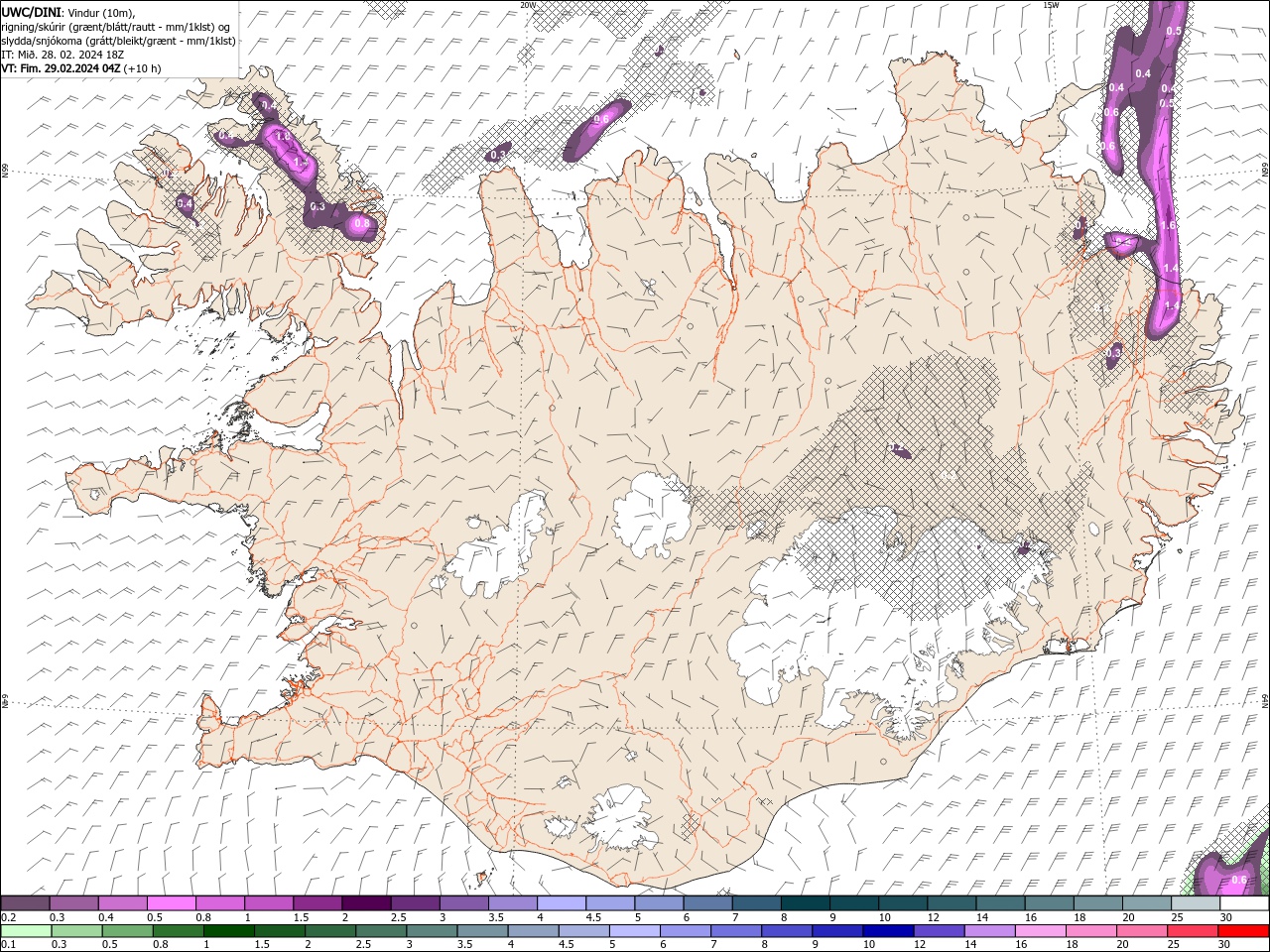Pick the 20 swatch in the upper snow legend row
This screenshot has width=1270, height=952.
tap(1146, 903)
